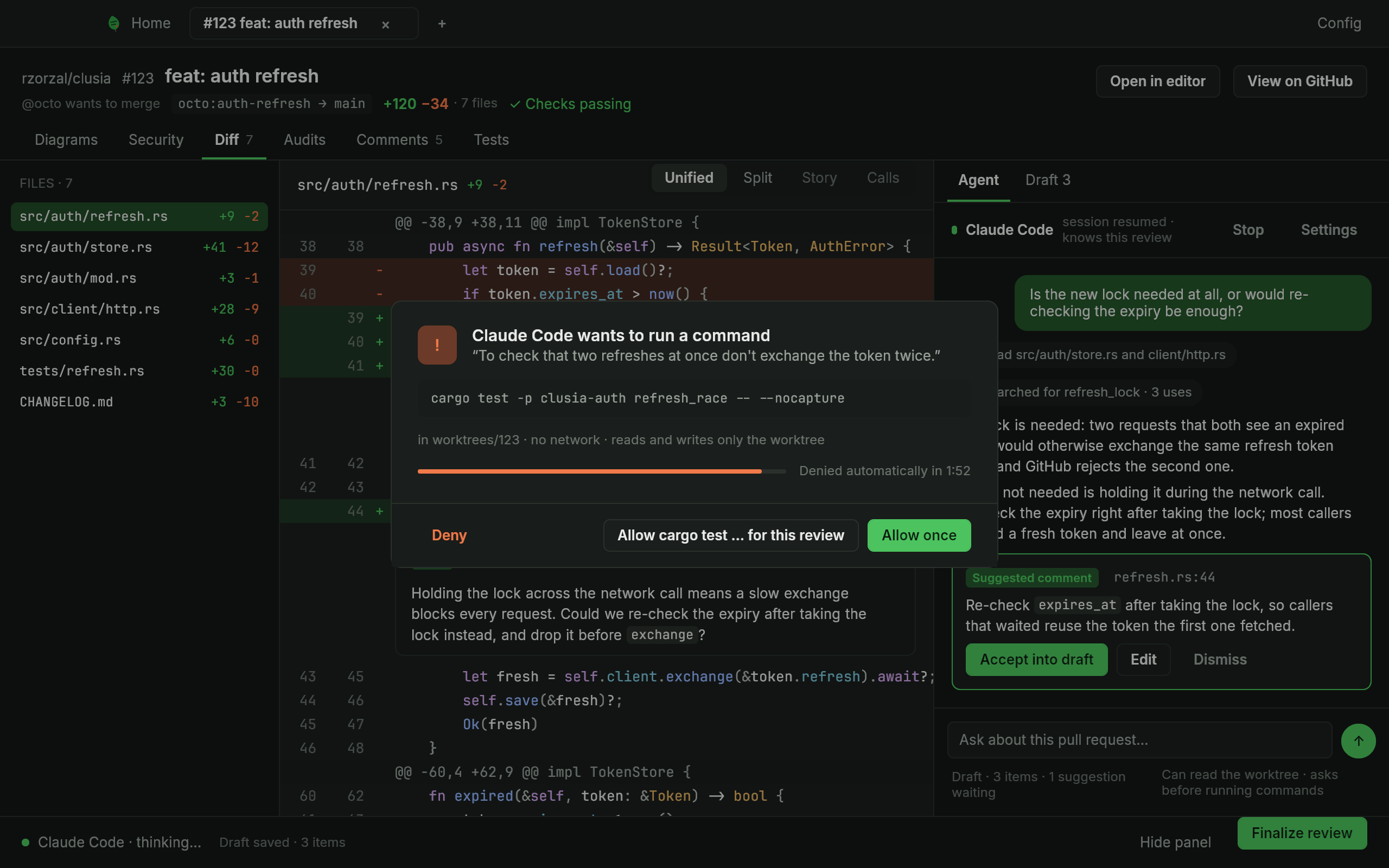
Task: Open the Tests tab
Action: tap(490, 139)
